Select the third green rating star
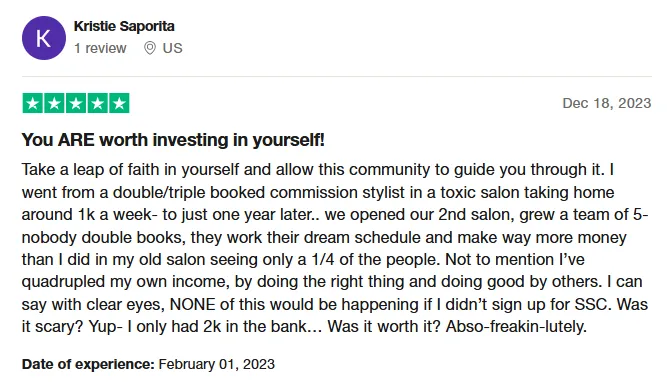This screenshot has height=382, width=667. click(x=76, y=103)
